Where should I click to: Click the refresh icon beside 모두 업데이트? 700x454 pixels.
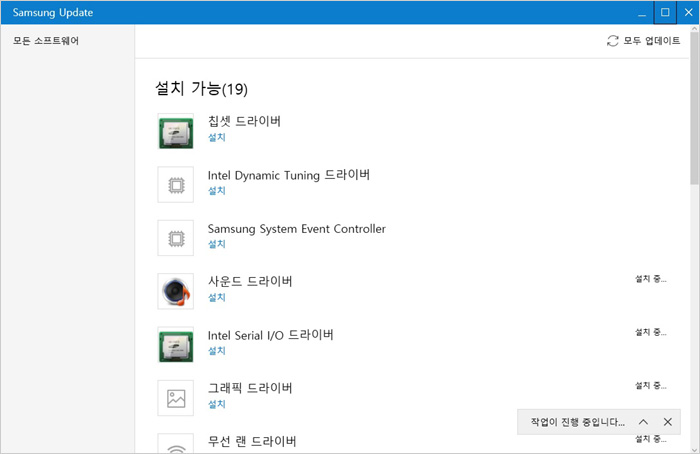click(x=612, y=41)
